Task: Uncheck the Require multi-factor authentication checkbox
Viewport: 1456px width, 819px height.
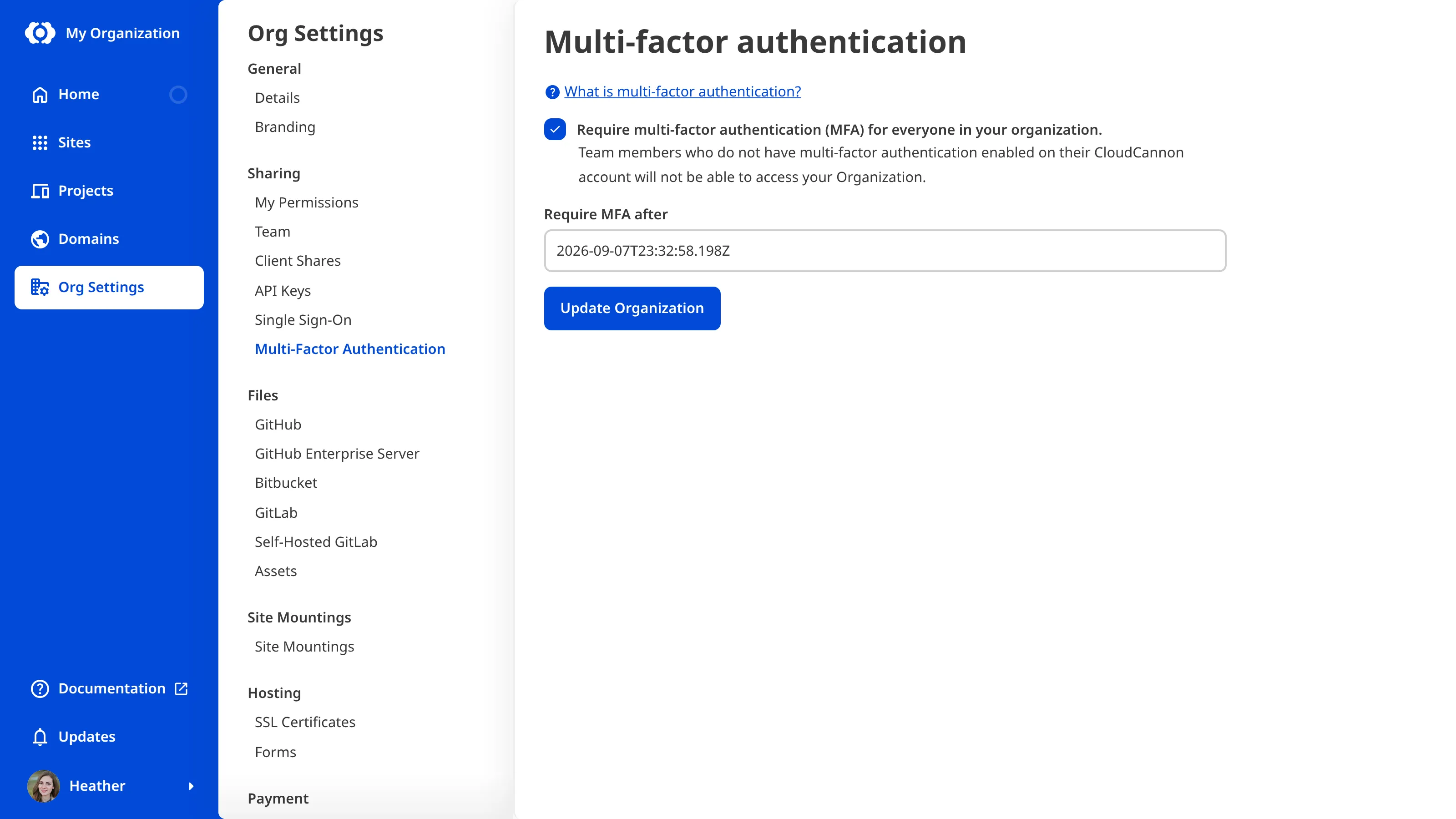Action: (555, 129)
